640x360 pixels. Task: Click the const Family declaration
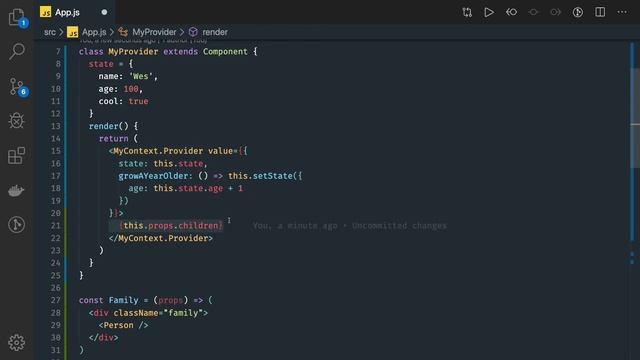pos(145,300)
